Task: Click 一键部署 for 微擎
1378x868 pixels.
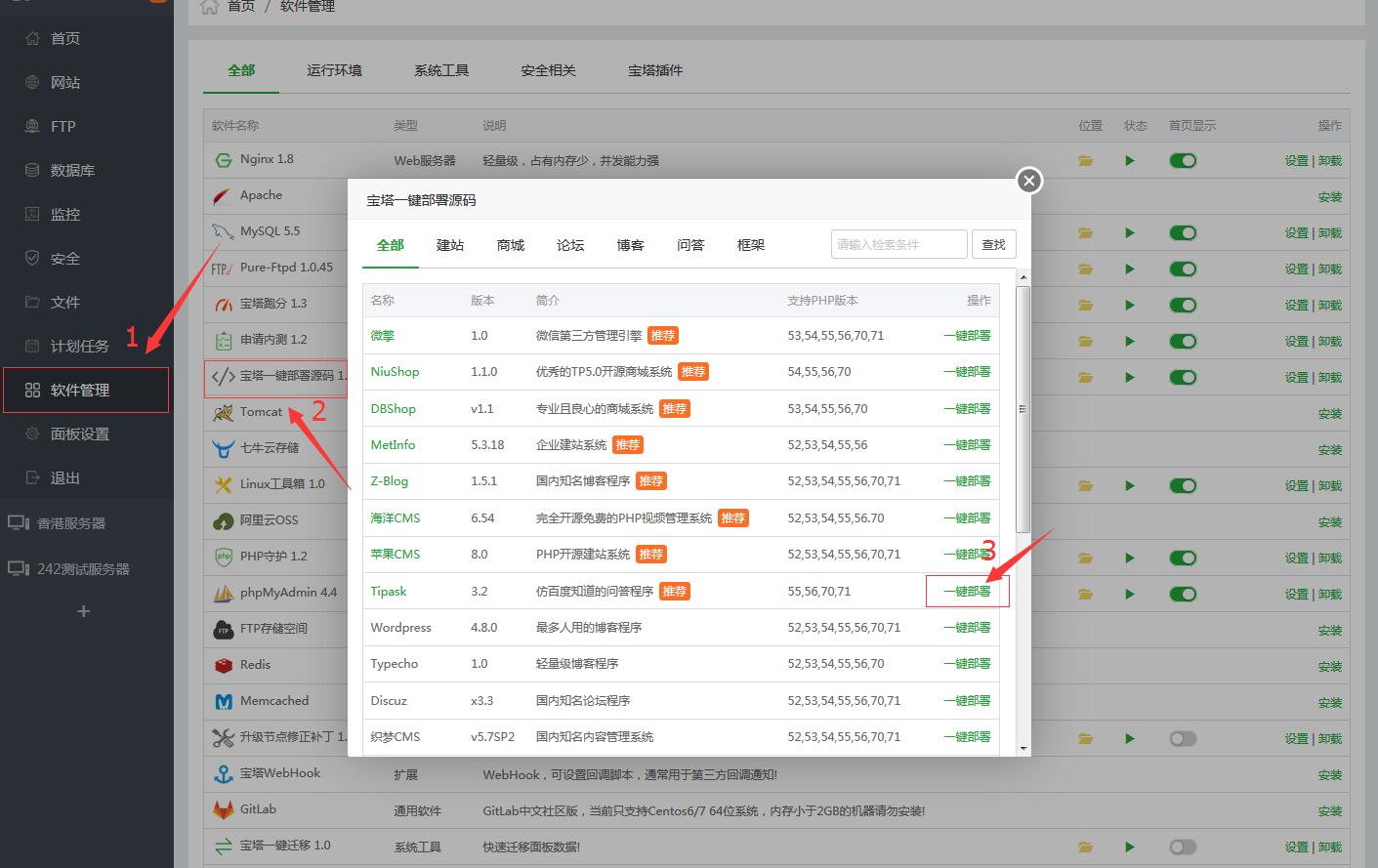Action: coord(967,335)
